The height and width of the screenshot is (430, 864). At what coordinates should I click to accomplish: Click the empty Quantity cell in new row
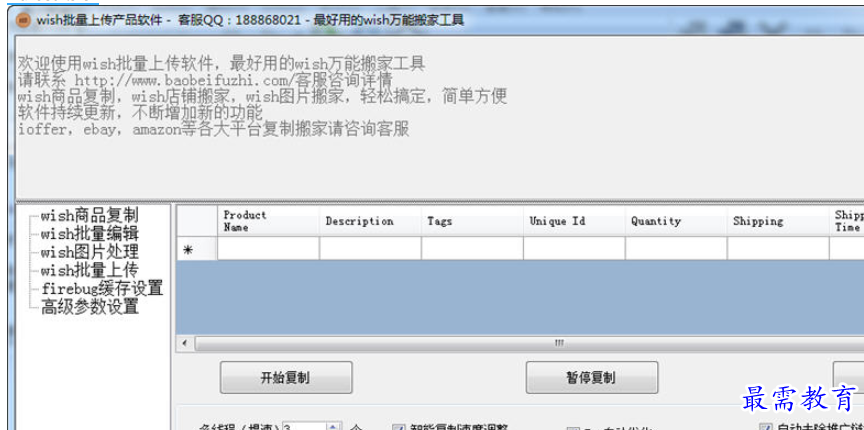click(x=676, y=249)
